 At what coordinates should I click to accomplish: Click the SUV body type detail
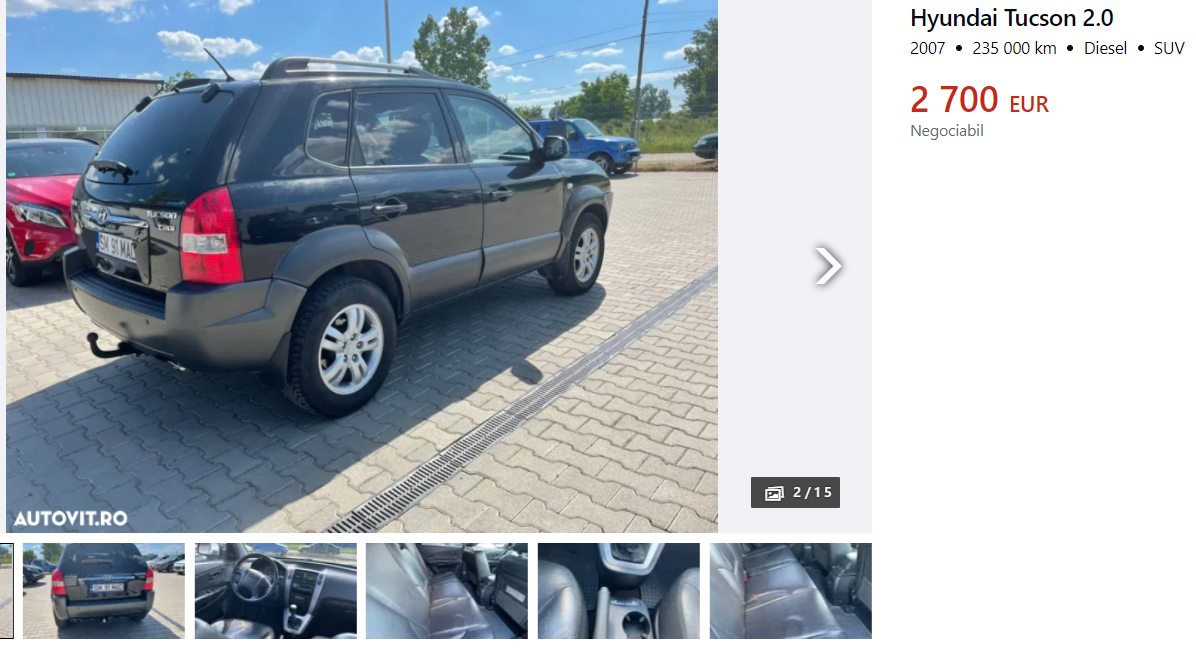(1169, 48)
